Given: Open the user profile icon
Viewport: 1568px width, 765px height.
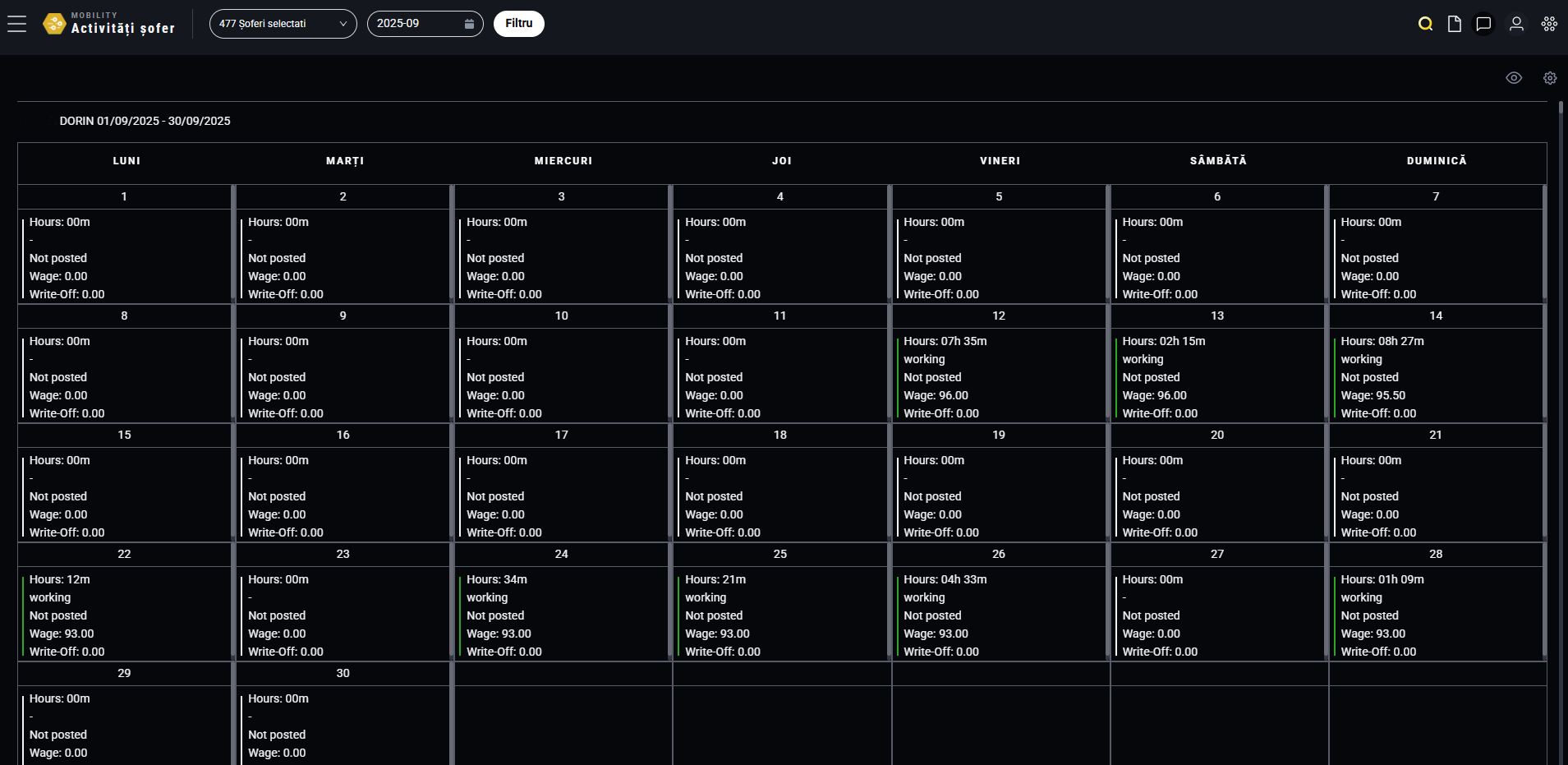Looking at the screenshot, I should pos(1515,24).
